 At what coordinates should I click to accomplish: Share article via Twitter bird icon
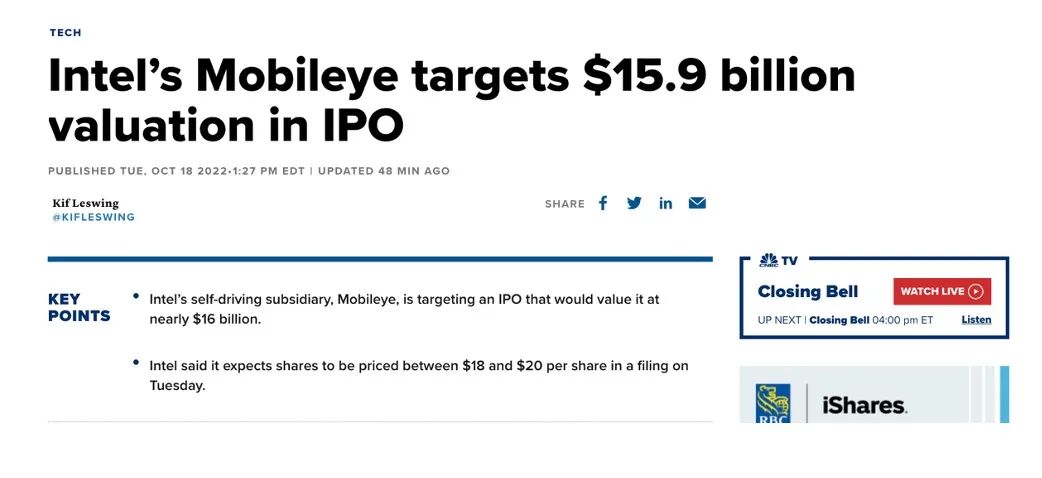(x=634, y=203)
